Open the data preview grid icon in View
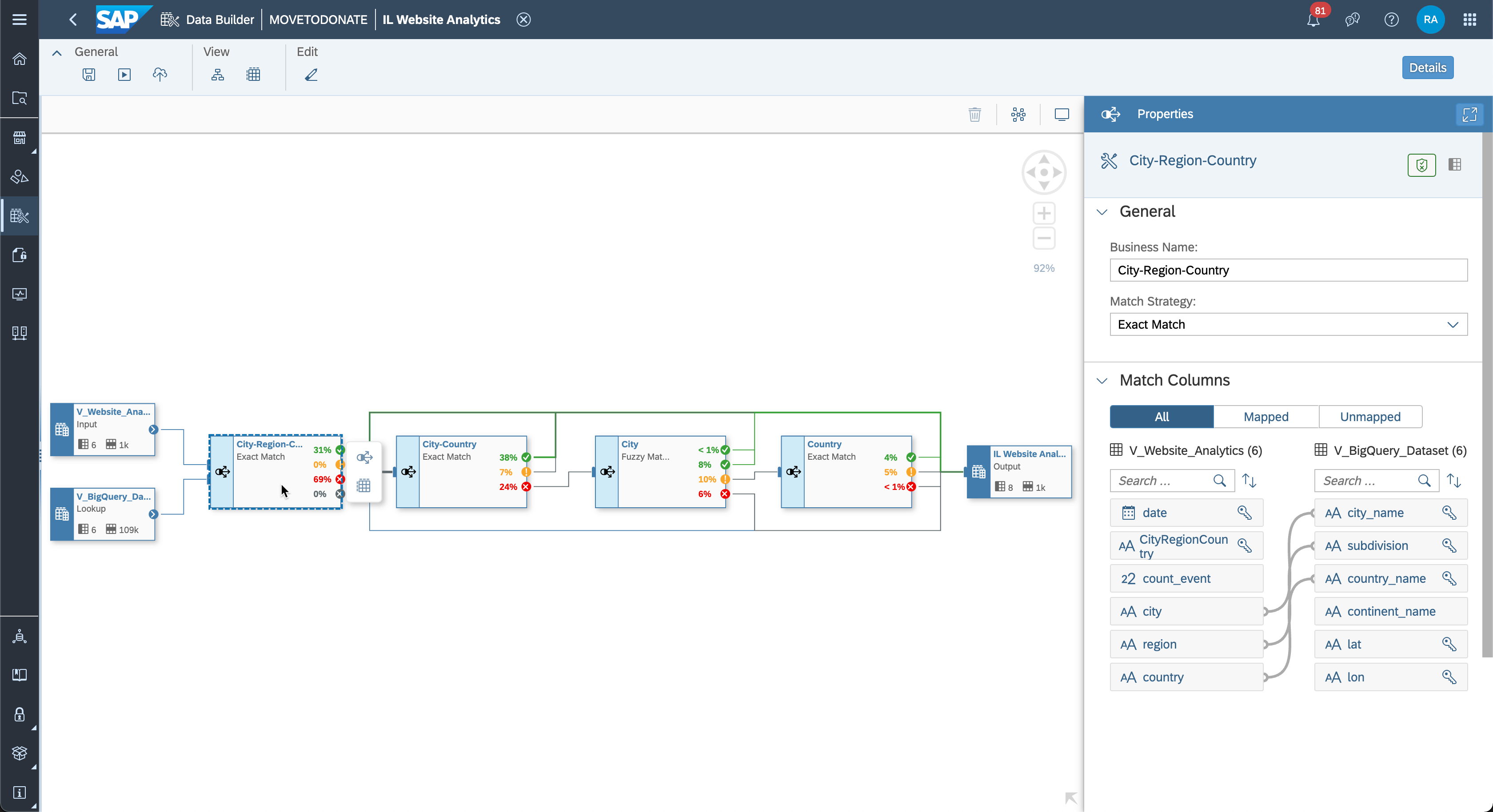This screenshot has width=1493, height=812. pyautogui.click(x=253, y=75)
